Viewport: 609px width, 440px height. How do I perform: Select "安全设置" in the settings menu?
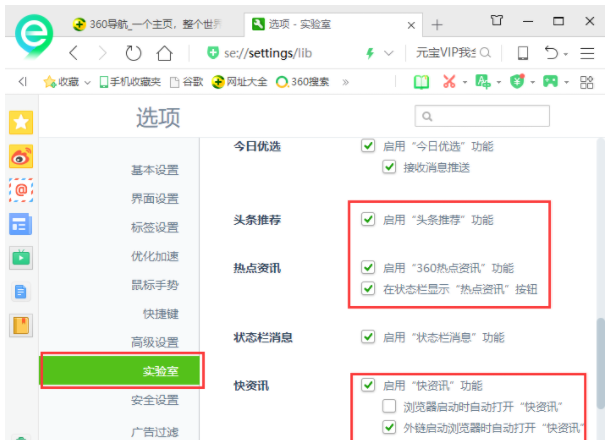coord(154,401)
